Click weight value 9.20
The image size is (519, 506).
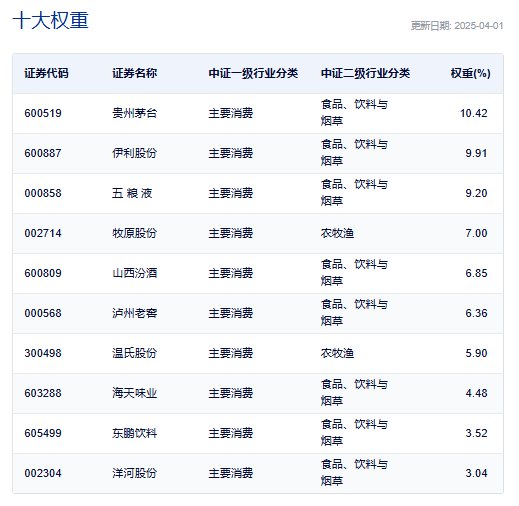(x=476, y=193)
